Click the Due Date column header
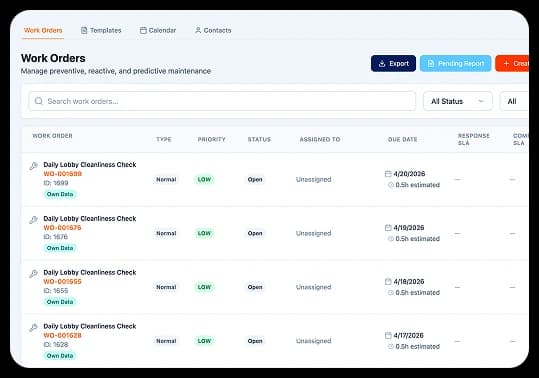This screenshot has width=539, height=378. (403, 139)
